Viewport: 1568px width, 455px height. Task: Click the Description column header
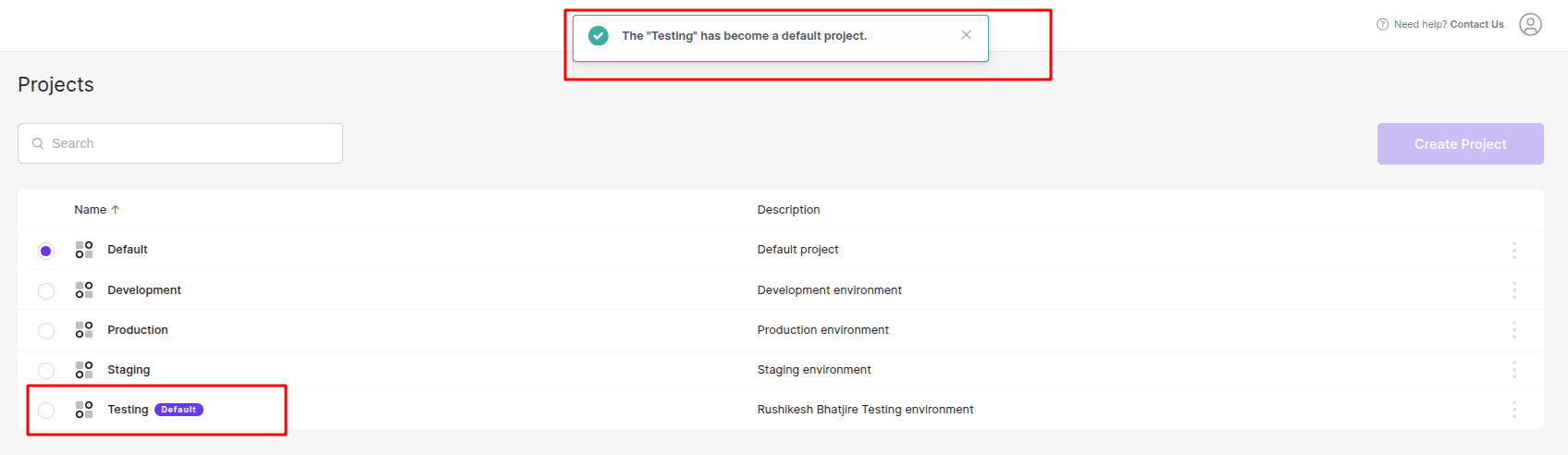(788, 210)
